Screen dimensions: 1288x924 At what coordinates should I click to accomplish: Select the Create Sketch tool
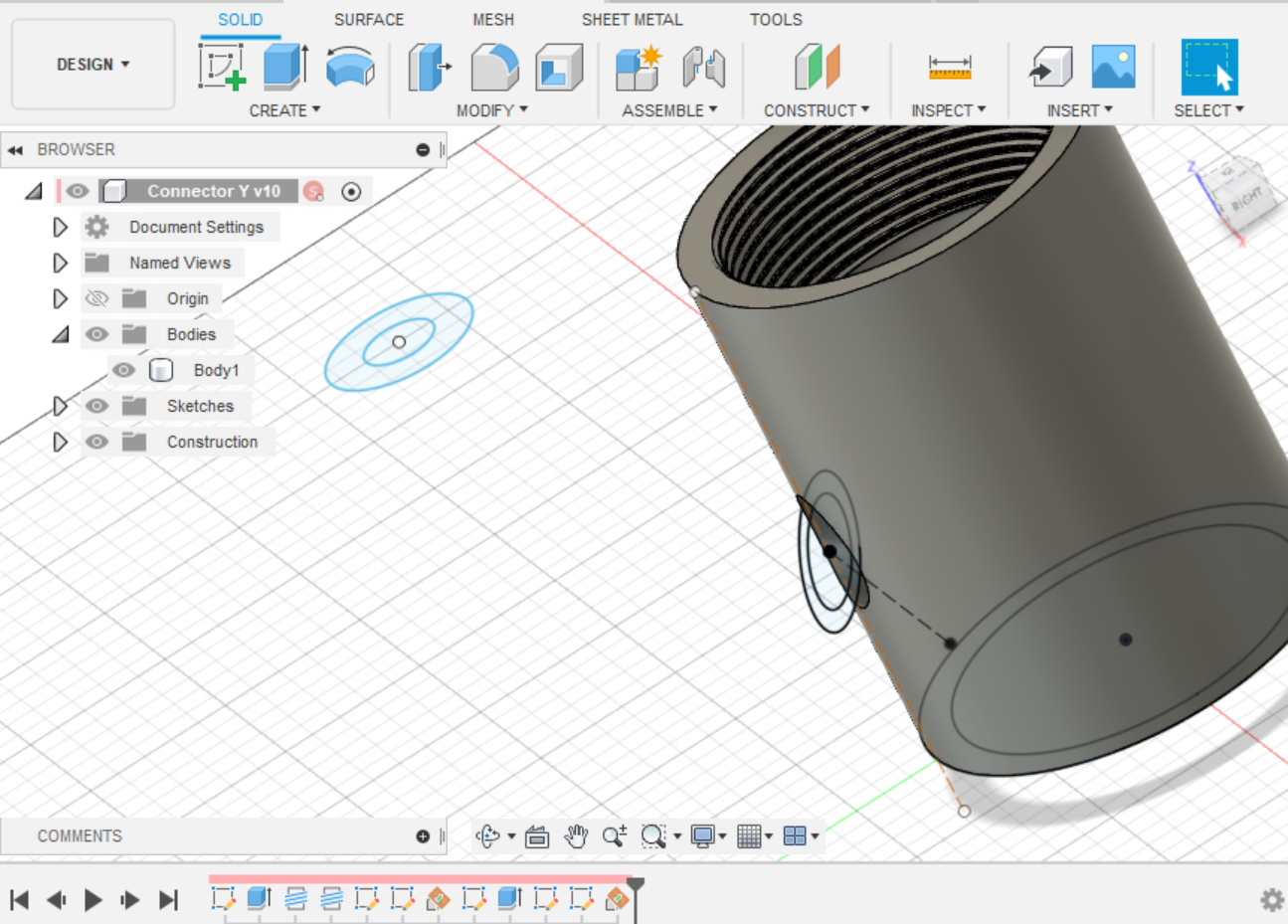point(221,65)
